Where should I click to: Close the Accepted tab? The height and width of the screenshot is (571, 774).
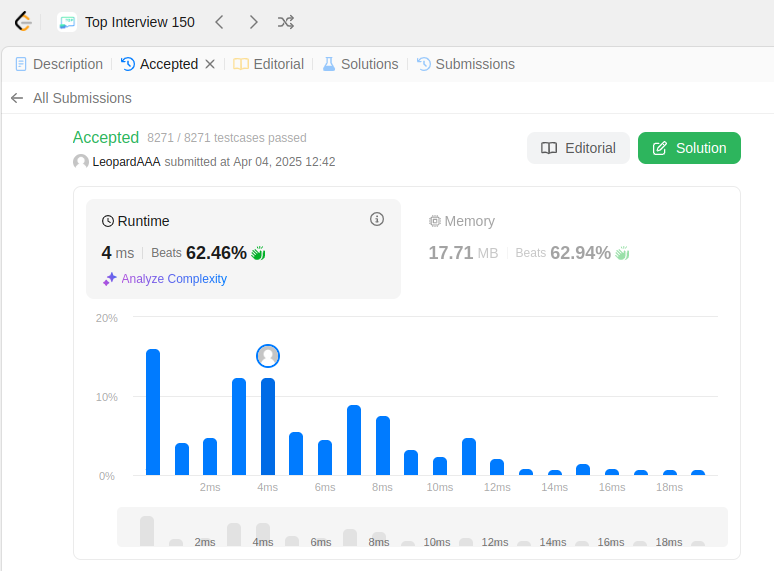click(210, 64)
